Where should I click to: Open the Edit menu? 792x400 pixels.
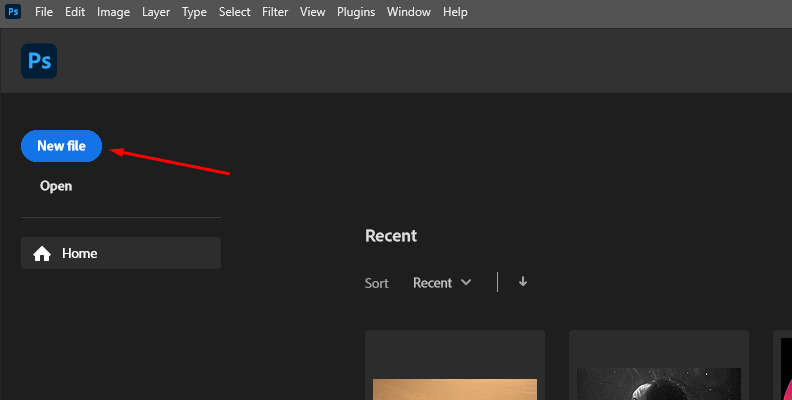(x=75, y=12)
